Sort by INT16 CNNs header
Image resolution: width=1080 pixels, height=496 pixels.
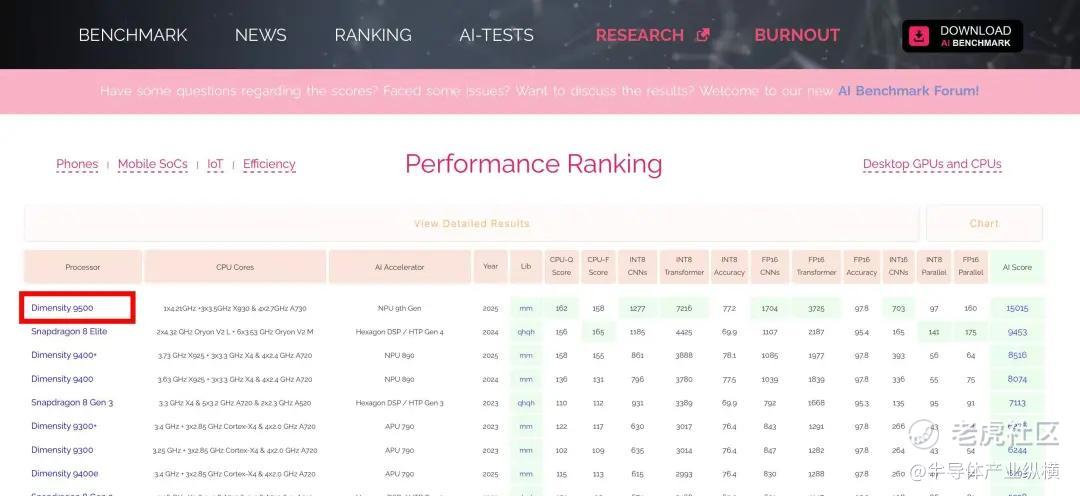[898, 267]
